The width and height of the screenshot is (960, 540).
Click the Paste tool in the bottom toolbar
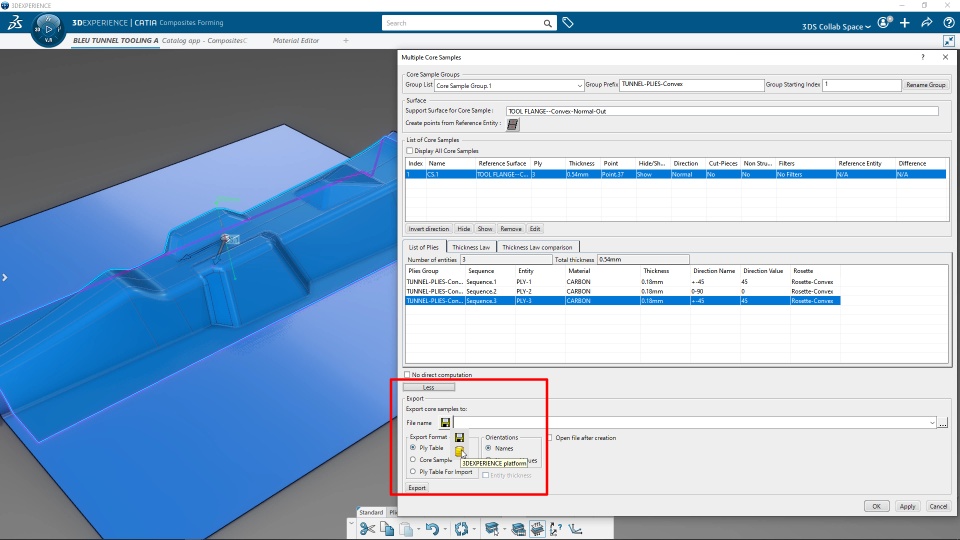(406, 528)
